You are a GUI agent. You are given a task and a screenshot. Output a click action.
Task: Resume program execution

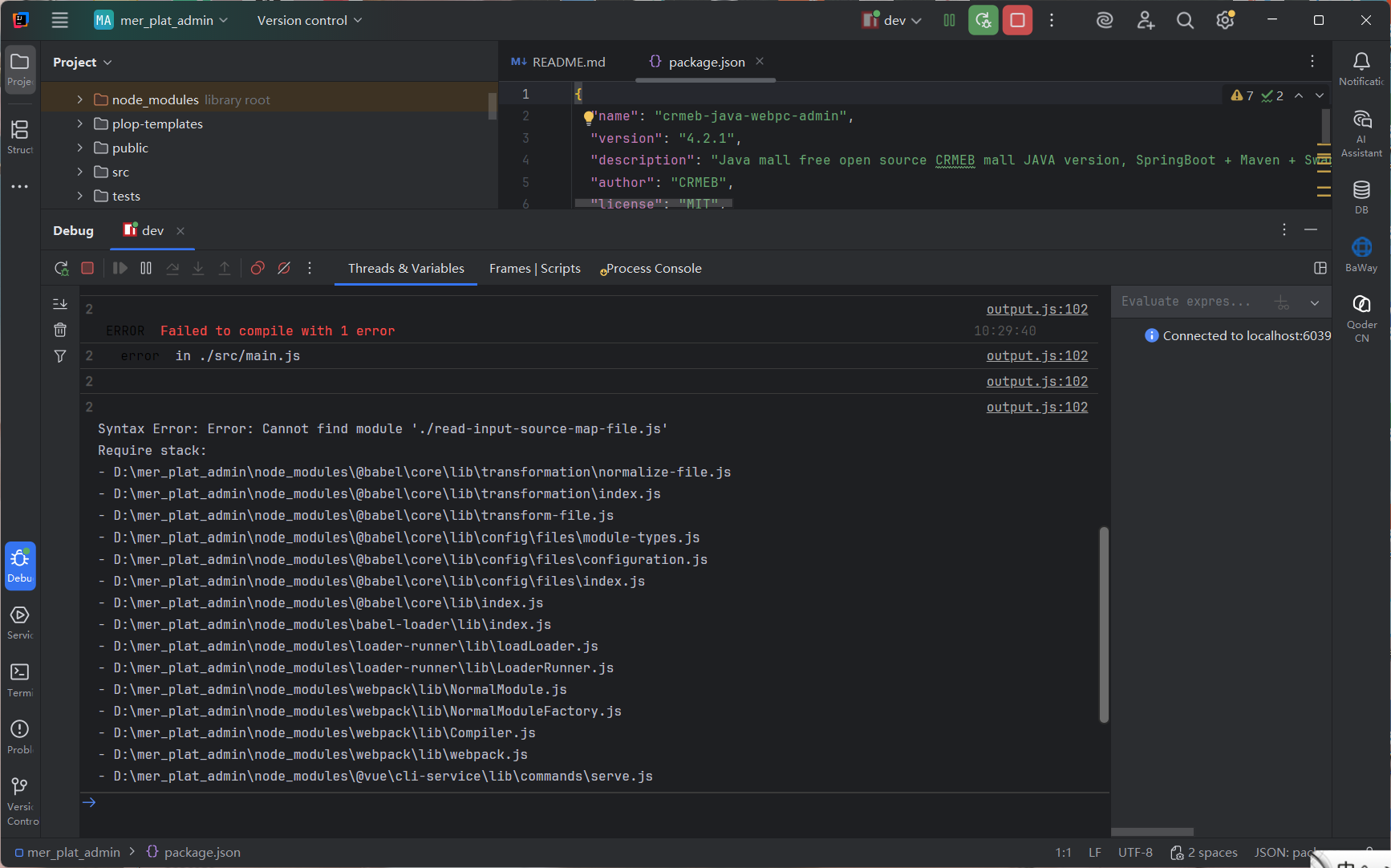120,268
